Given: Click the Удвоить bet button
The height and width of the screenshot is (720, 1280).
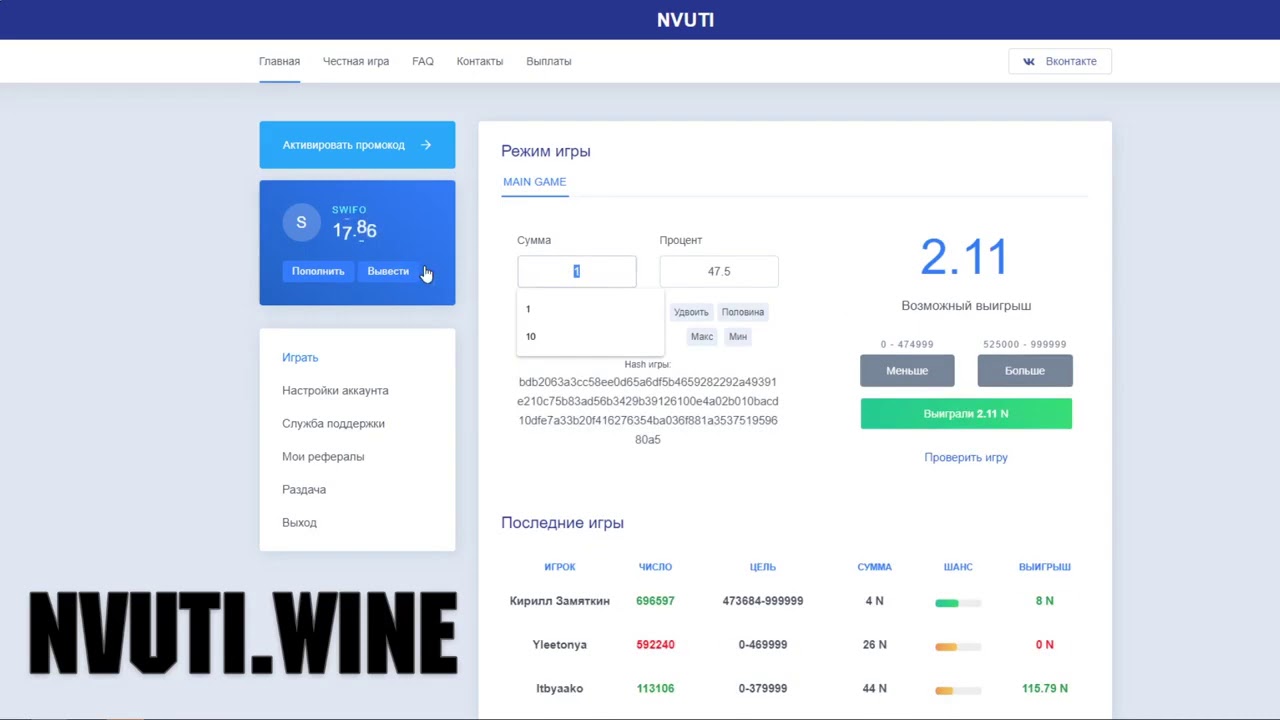Looking at the screenshot, I should 691,312.
